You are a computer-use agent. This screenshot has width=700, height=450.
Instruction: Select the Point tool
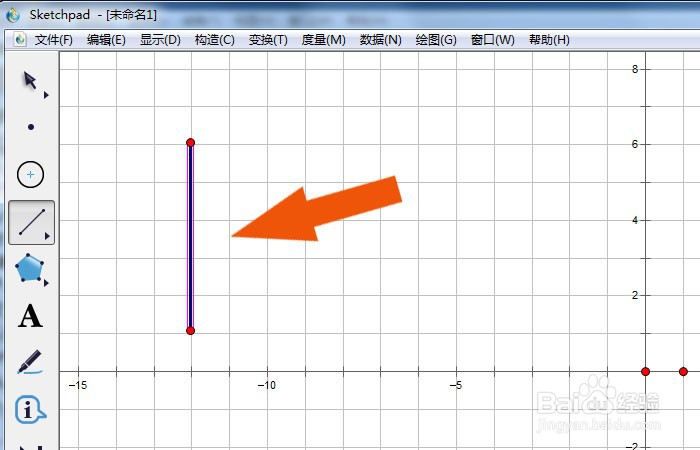[31, 127]
